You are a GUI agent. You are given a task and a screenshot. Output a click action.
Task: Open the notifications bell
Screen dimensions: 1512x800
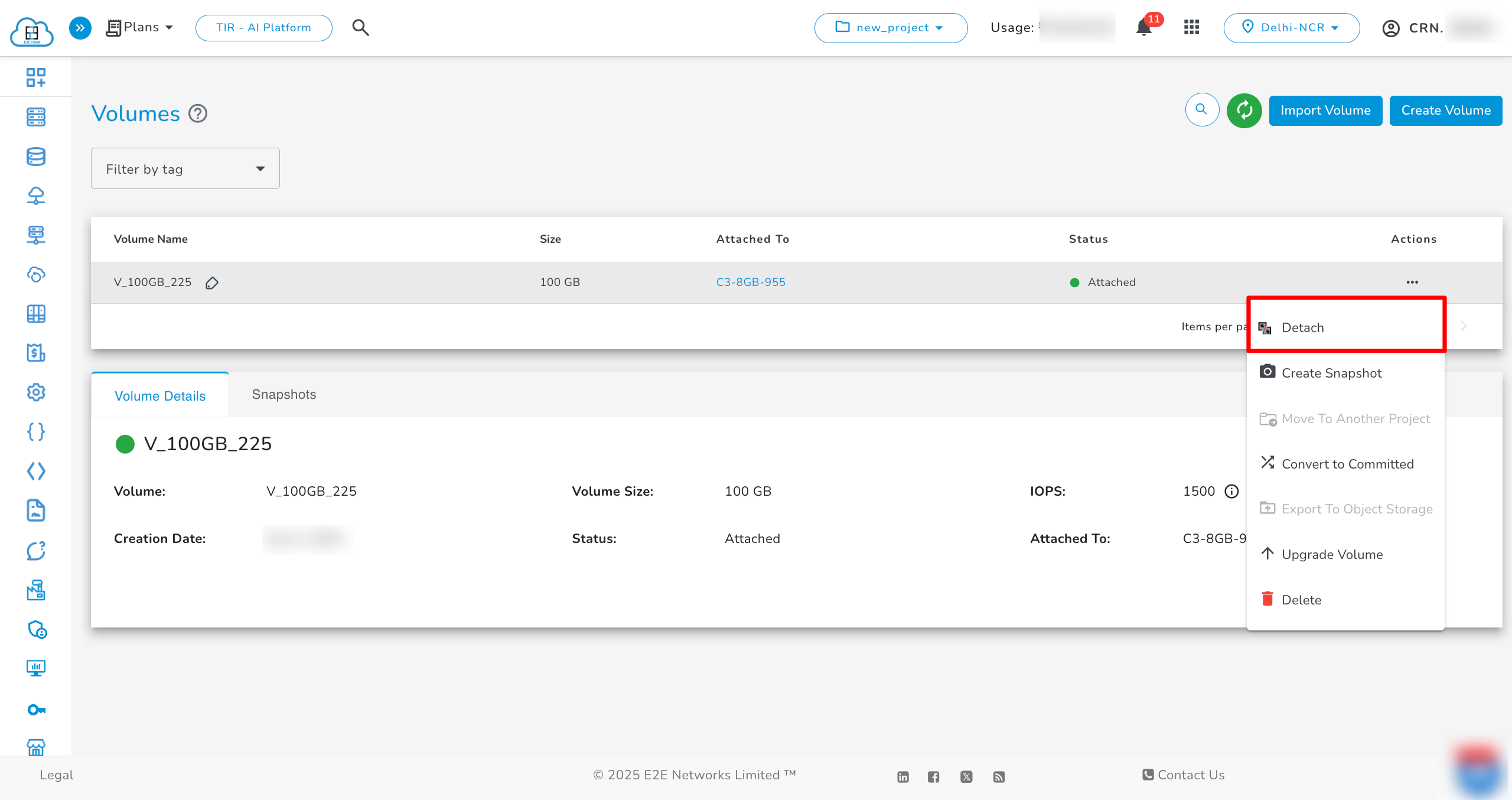click(1144, 28)
